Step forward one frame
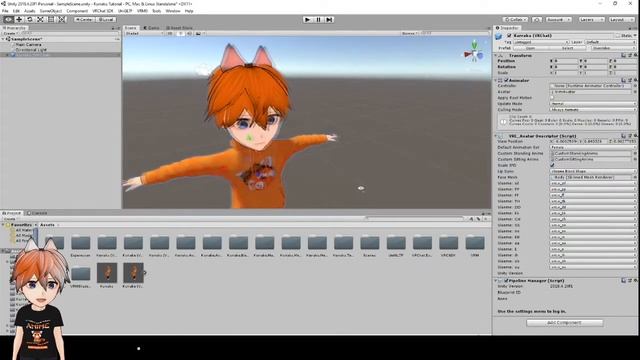640x360 pixels. pyautogui.click(x=329, y=19)
